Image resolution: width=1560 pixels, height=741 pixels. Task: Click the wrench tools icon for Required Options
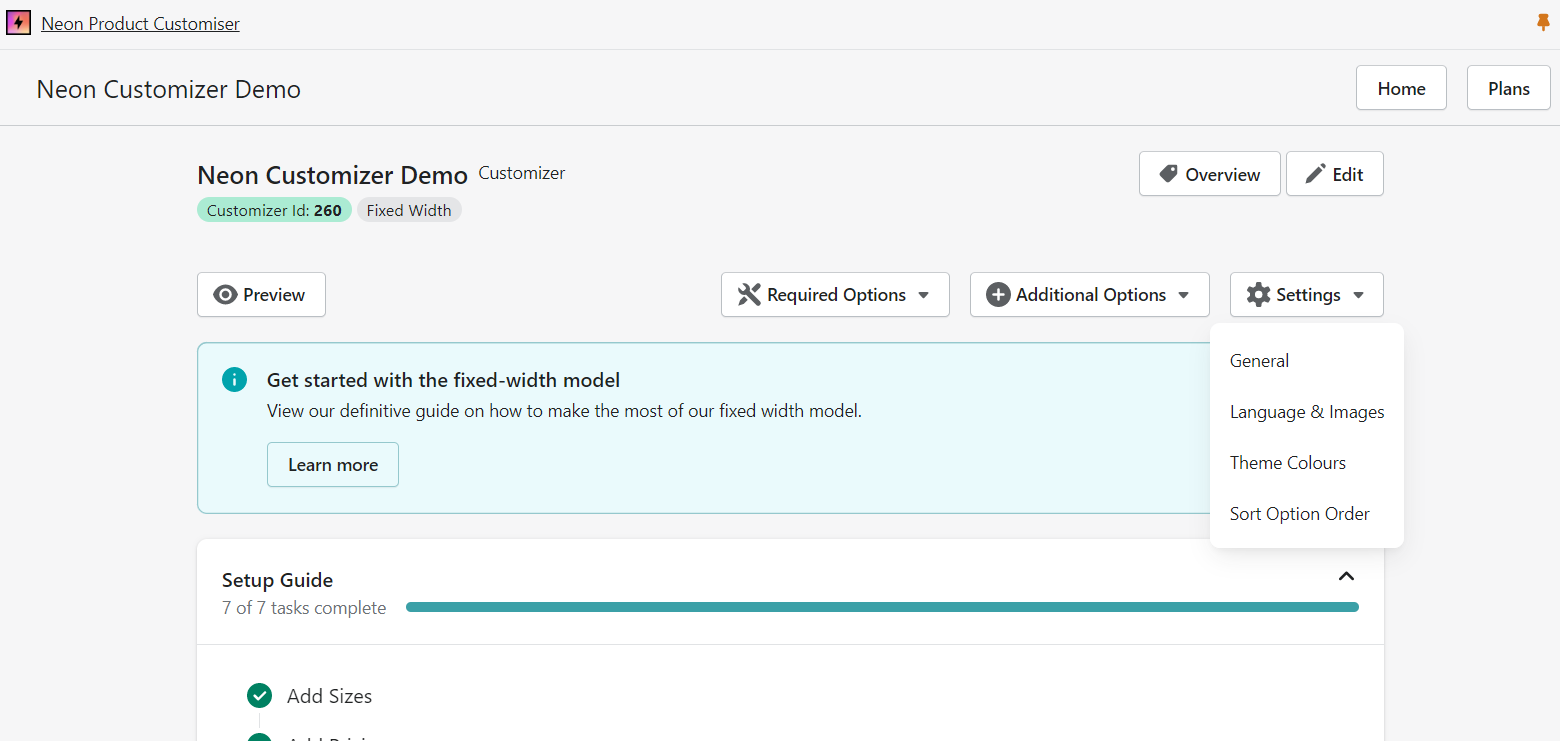(749, 295)
